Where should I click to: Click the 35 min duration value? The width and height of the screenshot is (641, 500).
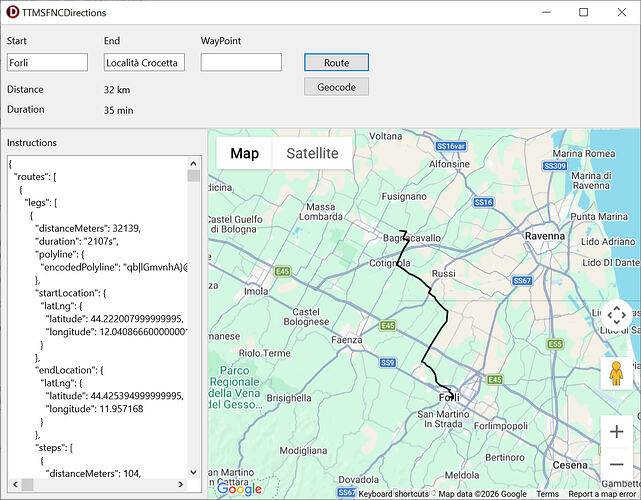pyautogui.click(x=118, y=110)
